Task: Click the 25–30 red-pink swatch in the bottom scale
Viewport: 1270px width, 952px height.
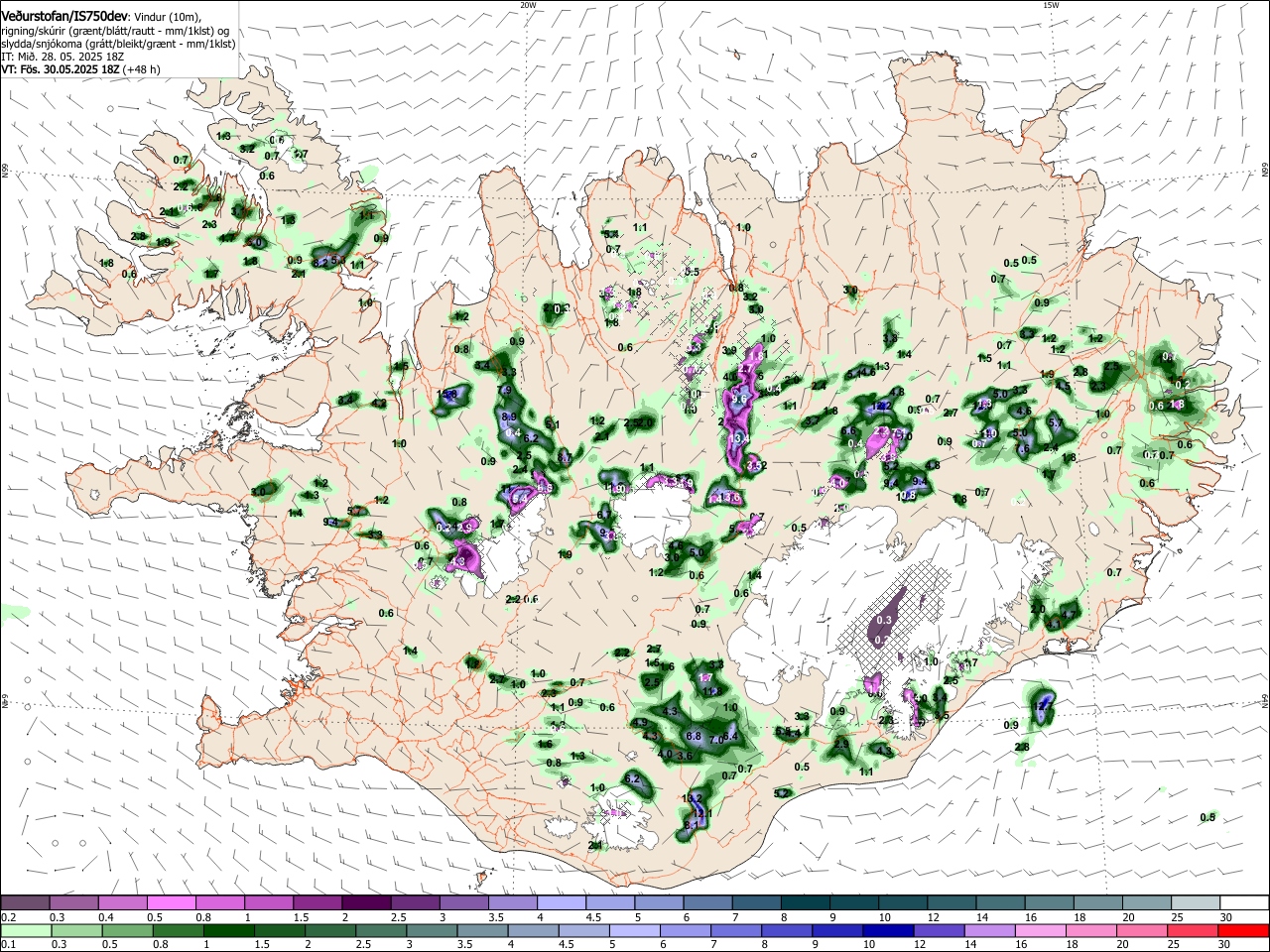Action: [x=1193, y=930]
